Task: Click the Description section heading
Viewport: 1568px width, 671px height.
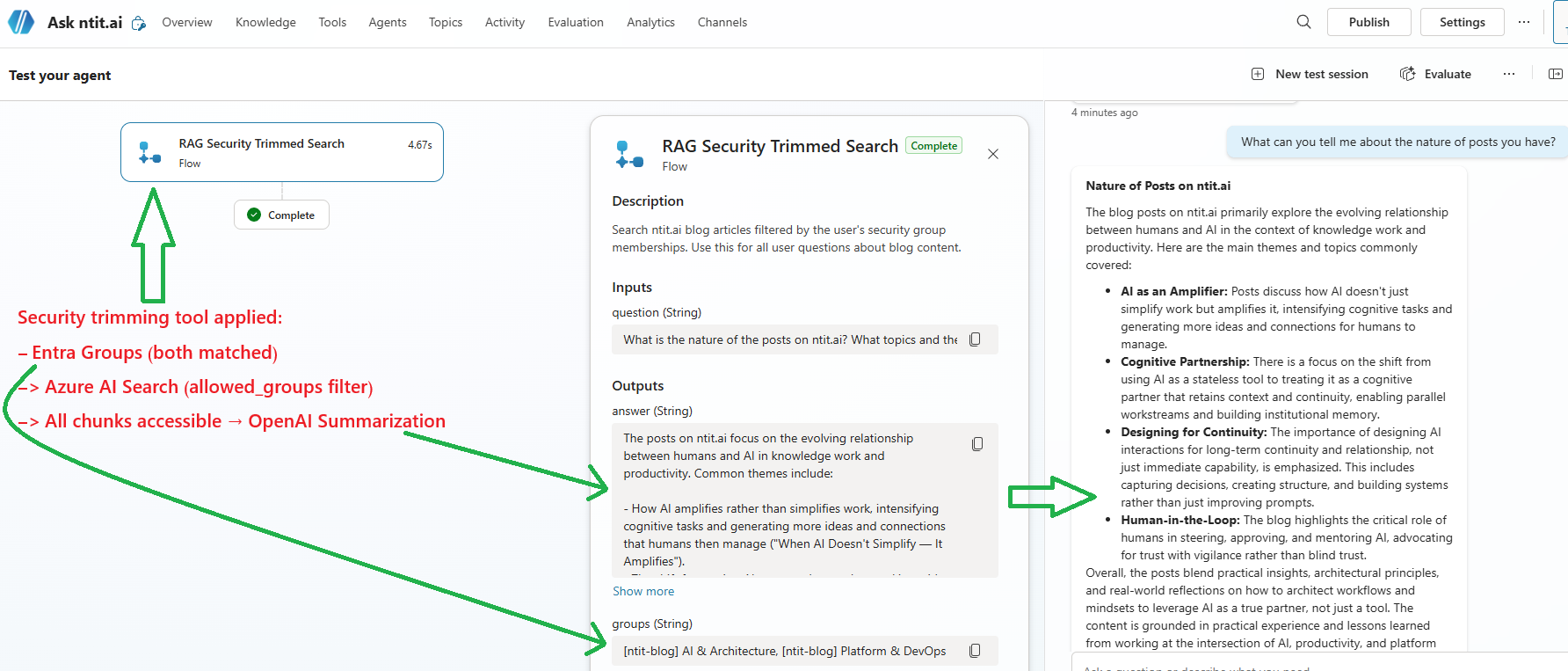Action: [648, 201]
